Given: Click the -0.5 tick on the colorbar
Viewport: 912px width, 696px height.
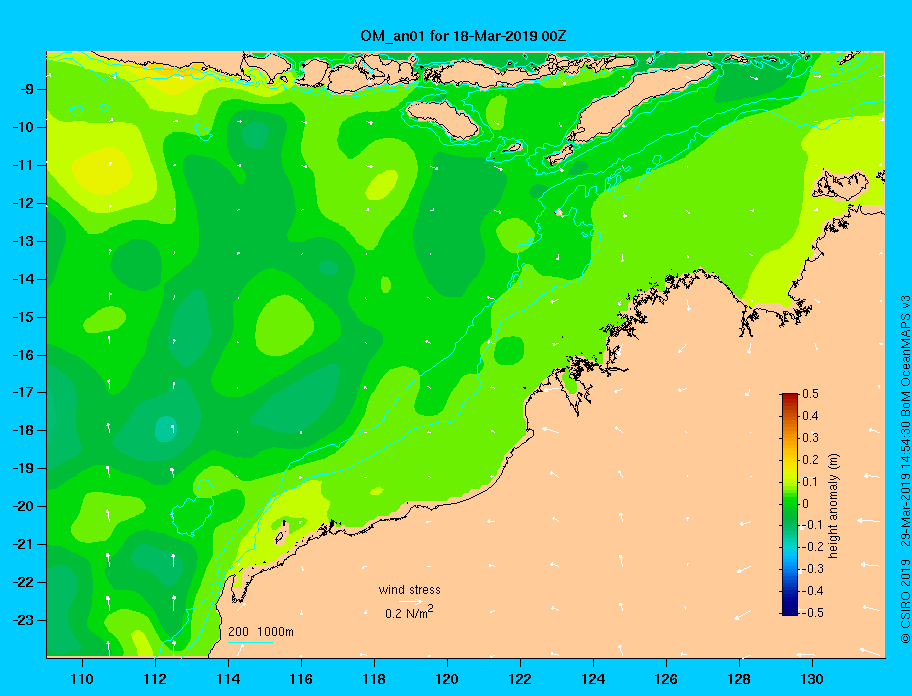Looking at the screenshot, I should 812,613.
